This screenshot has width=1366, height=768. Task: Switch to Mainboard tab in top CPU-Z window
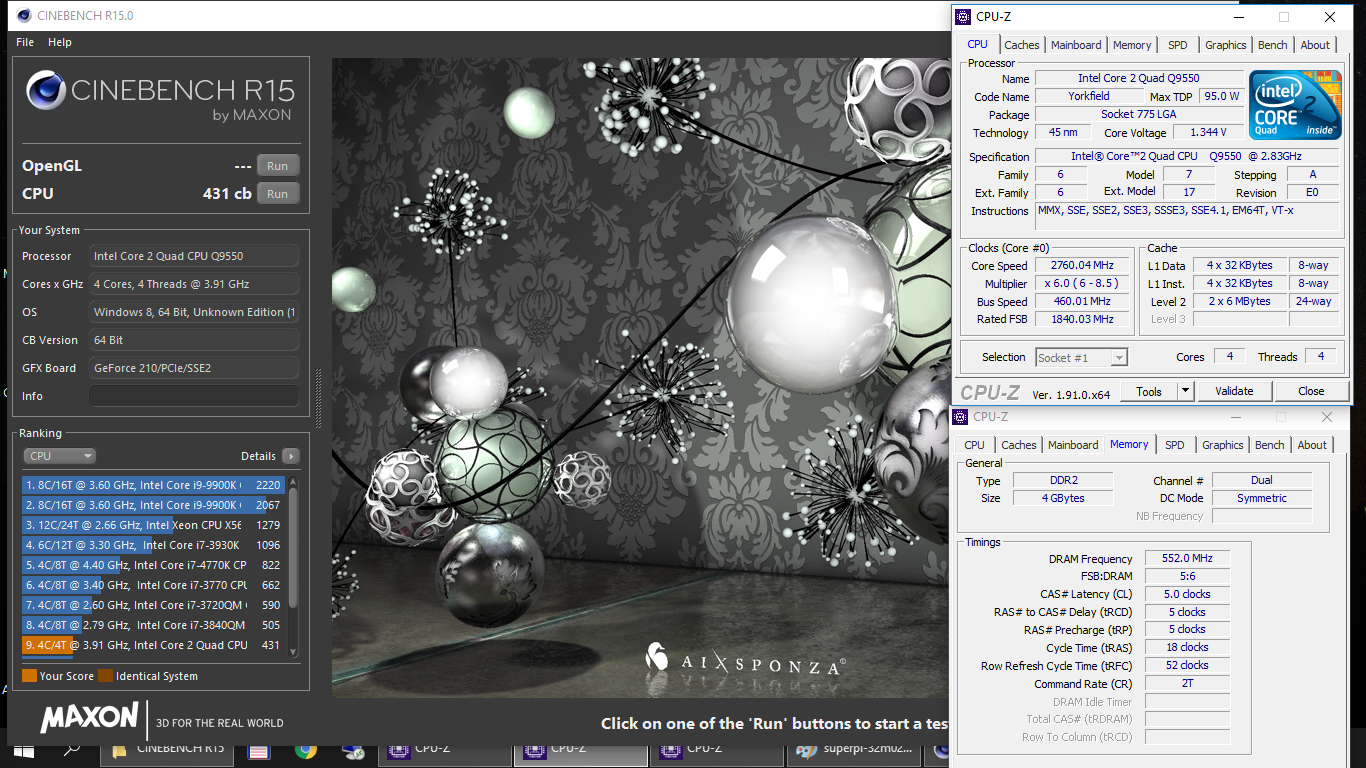point(1076,45)
